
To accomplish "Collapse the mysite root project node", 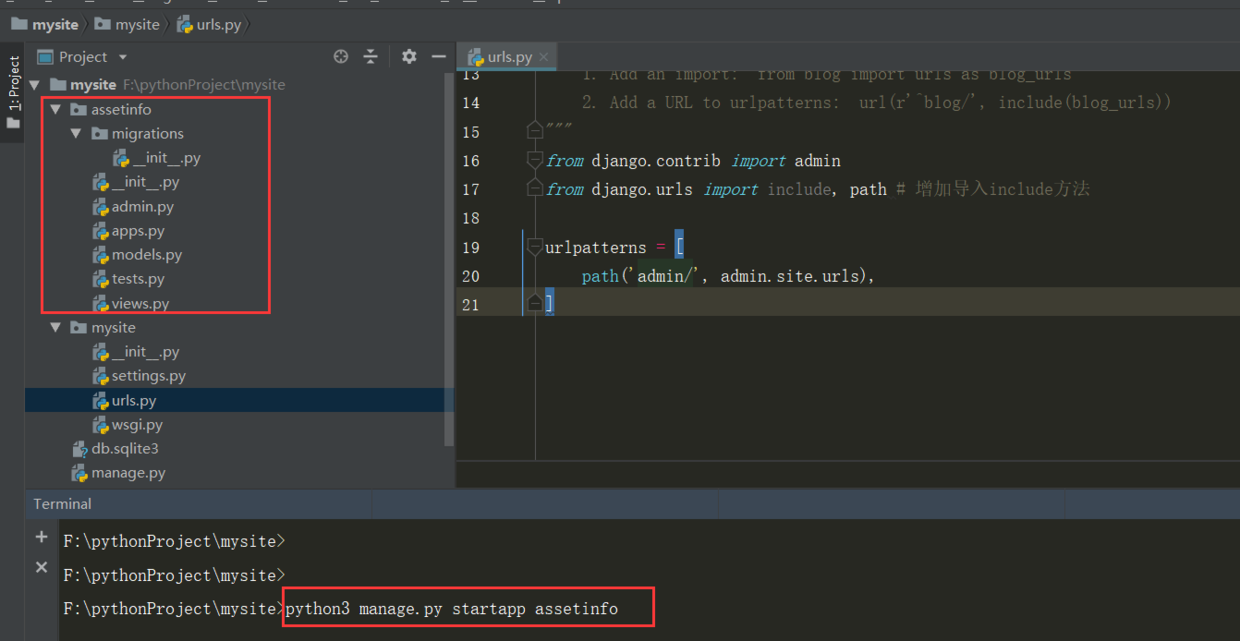I will click(35, 85).
